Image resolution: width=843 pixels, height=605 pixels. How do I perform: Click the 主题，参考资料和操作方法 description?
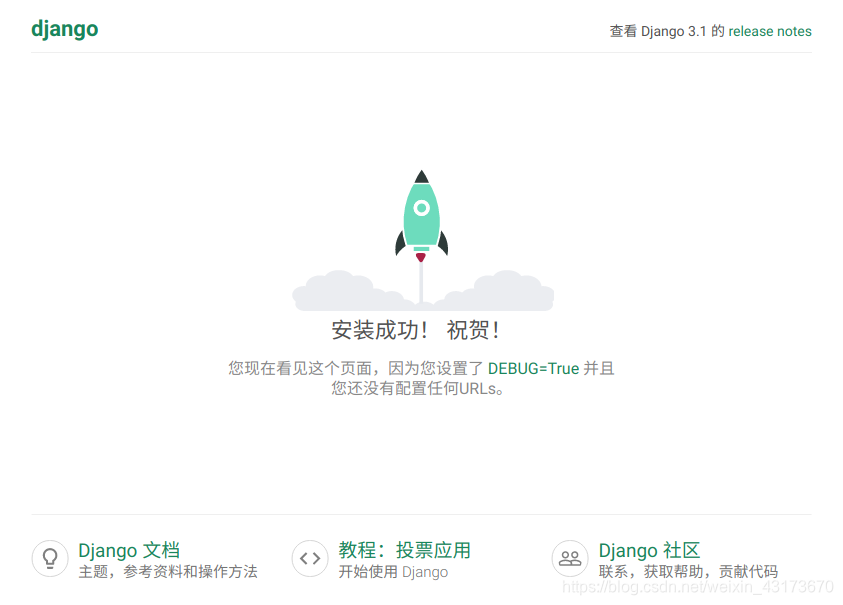168,571
